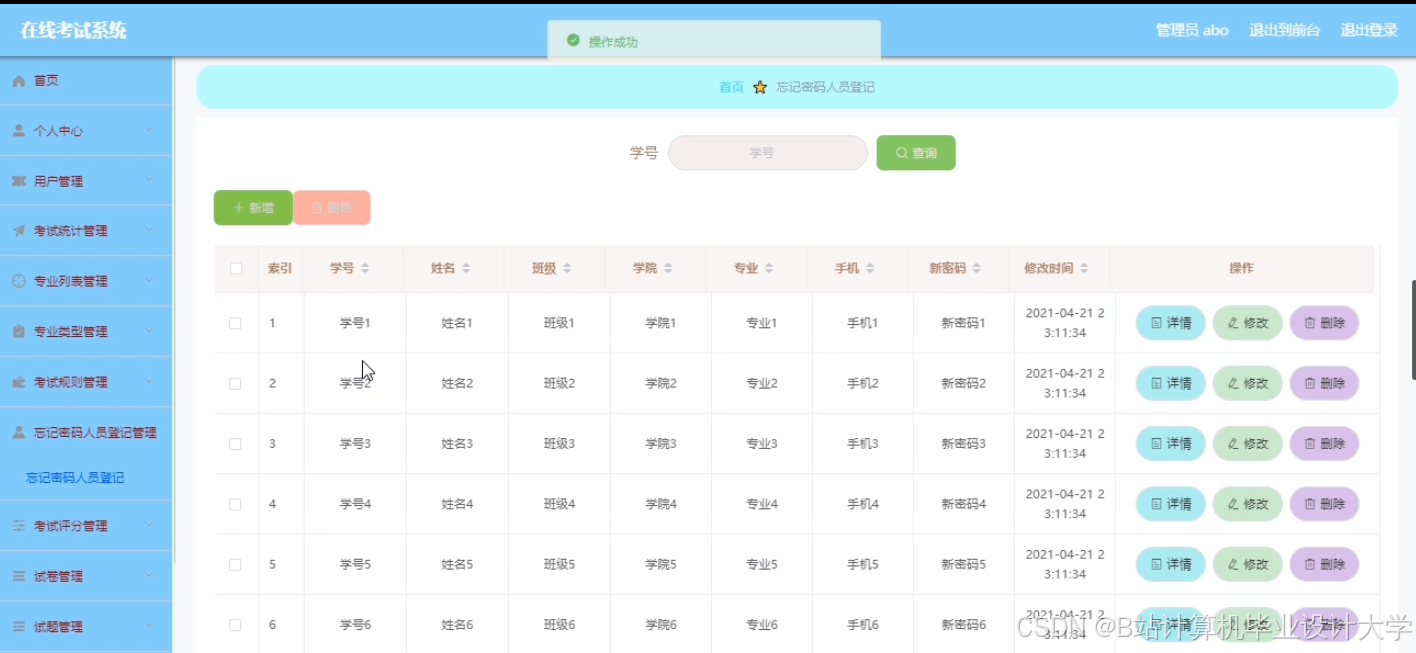Click the 首页 breadcrumb link
Screen dimensions: 1416x653
coord(731,87)
